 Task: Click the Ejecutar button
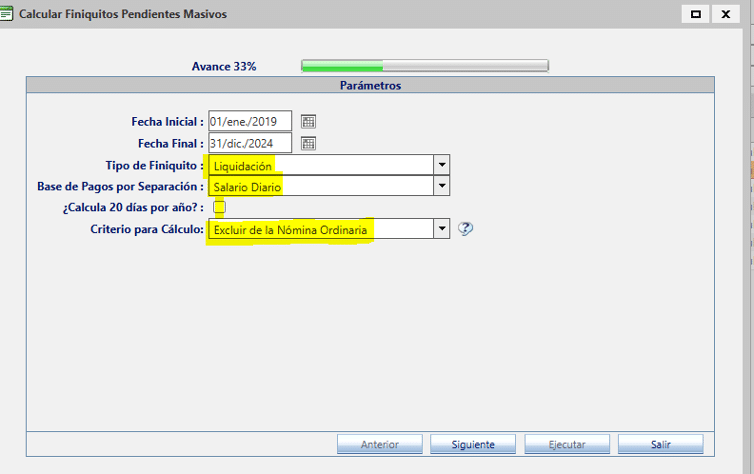(567, 444)
